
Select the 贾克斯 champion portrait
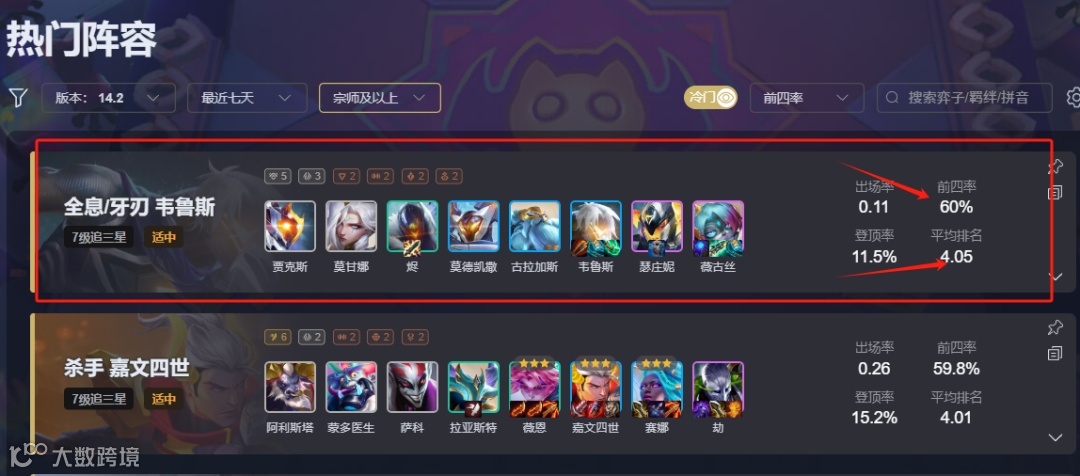tap(290, 226)
